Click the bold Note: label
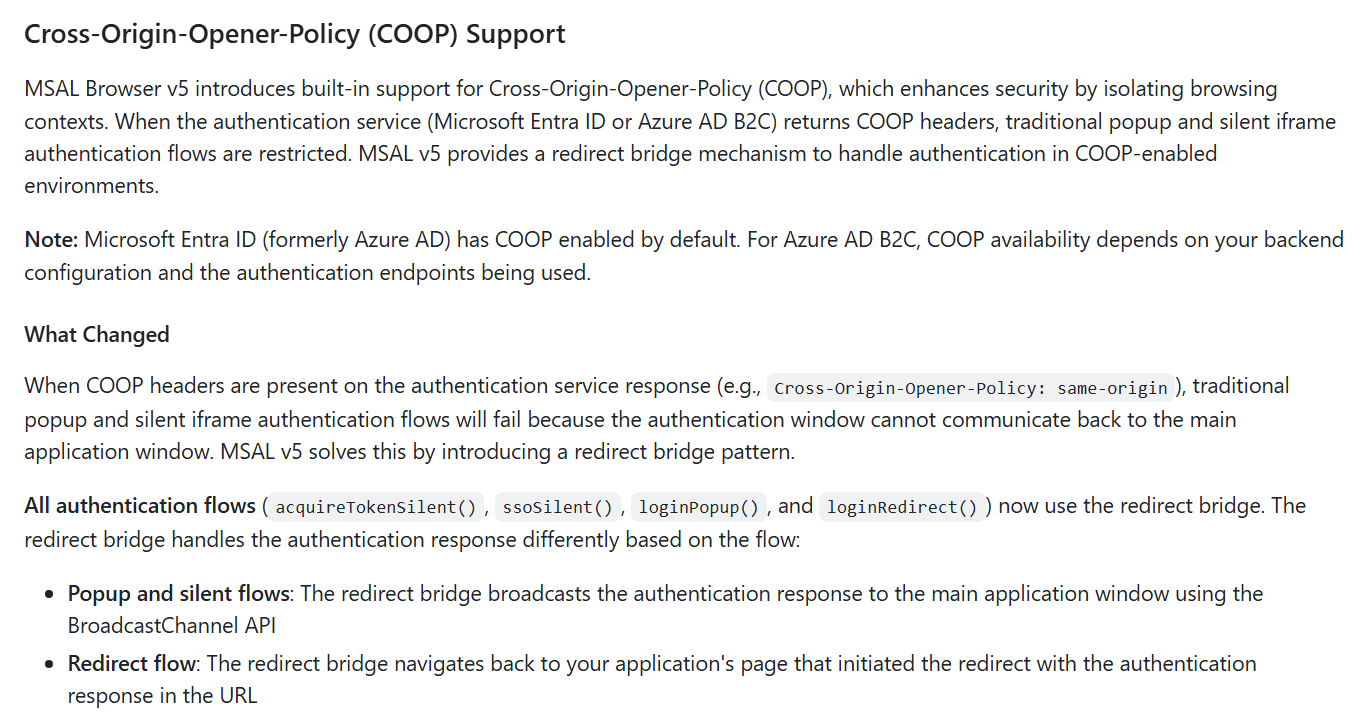The height and width of the screenshot is (722, 1364). (51, 240)
